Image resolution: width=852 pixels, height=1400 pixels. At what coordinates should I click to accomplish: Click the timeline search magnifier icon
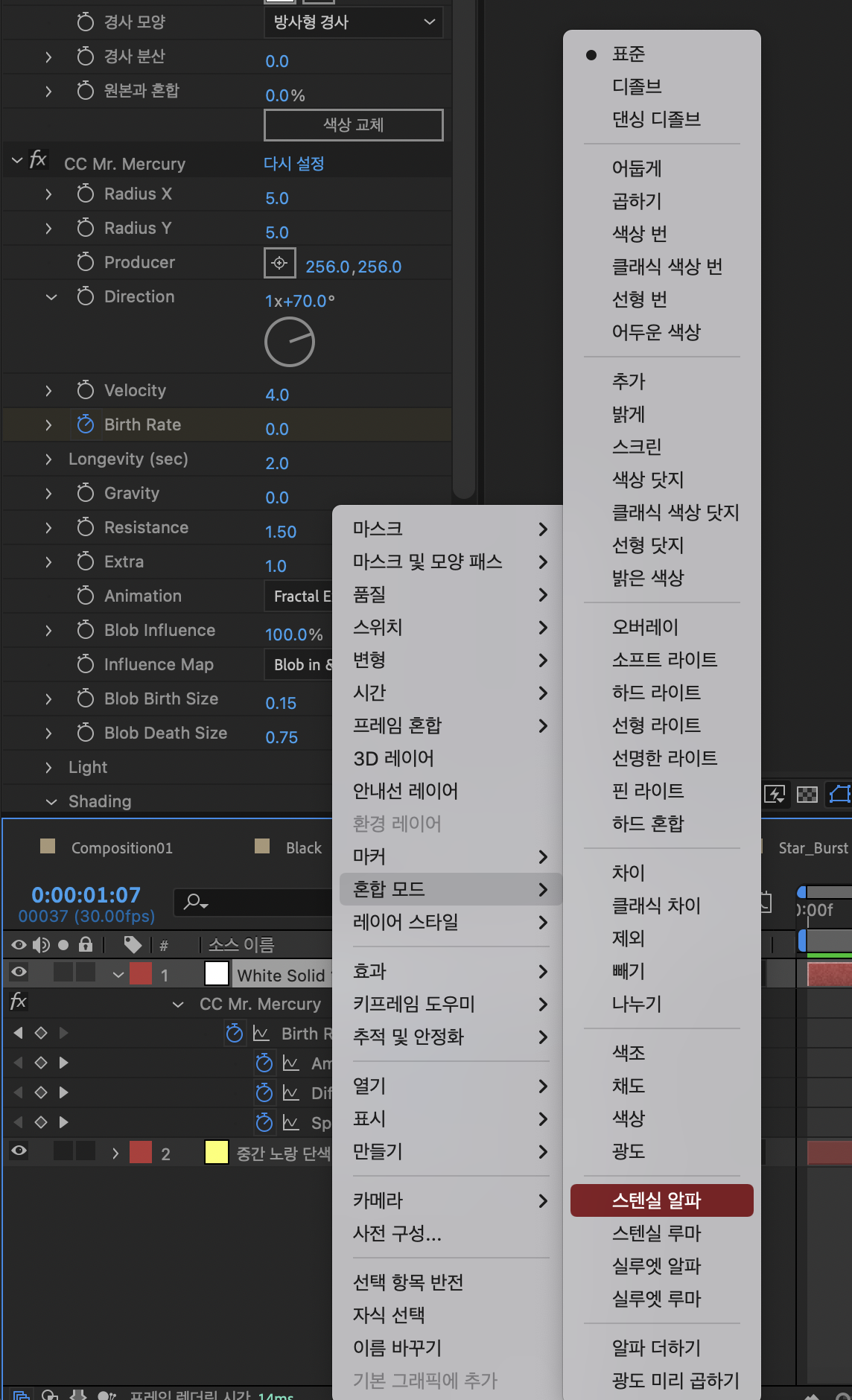195,902
